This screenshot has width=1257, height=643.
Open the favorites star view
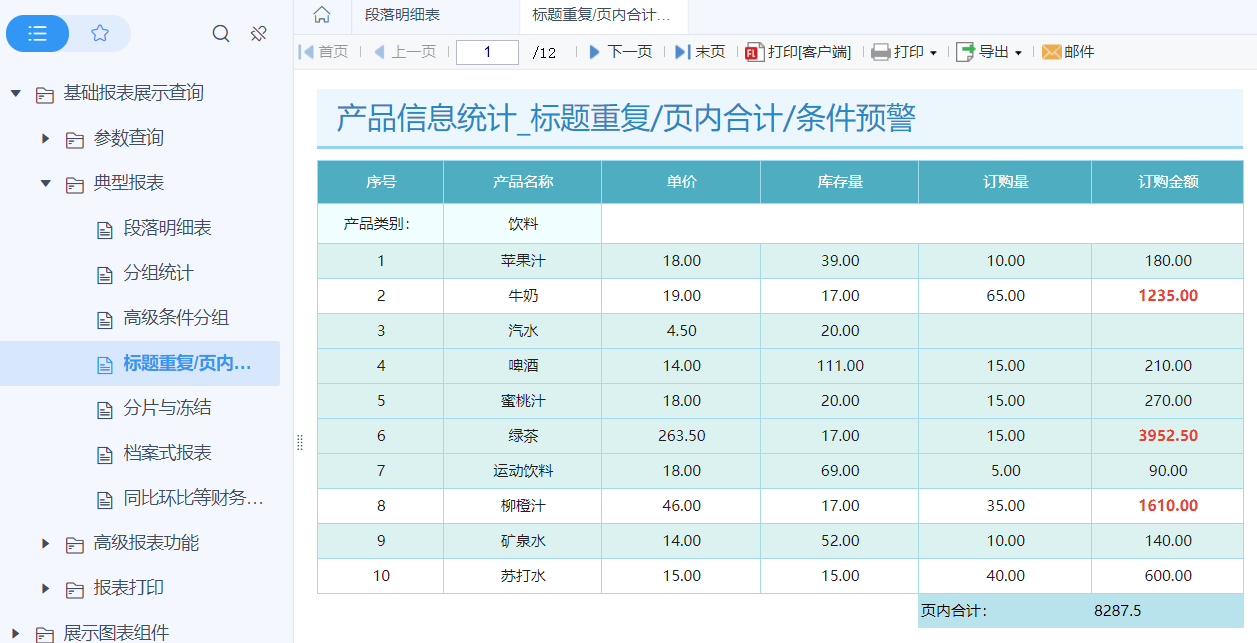(x=100, y=34)
